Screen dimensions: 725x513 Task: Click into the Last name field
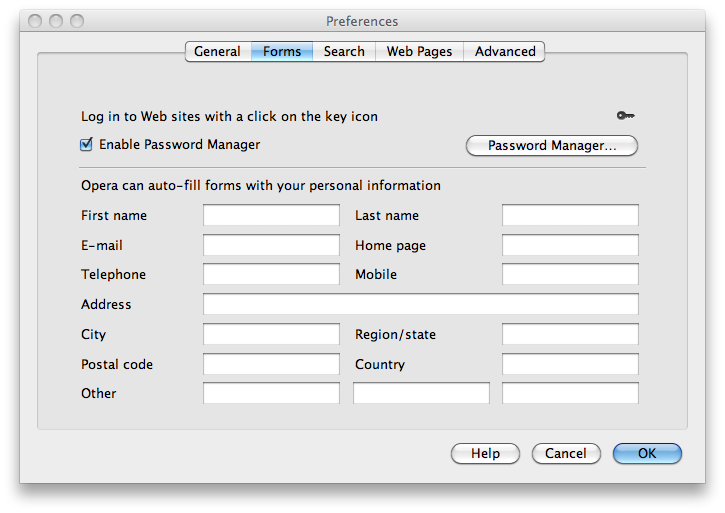[x=570, y=216]
